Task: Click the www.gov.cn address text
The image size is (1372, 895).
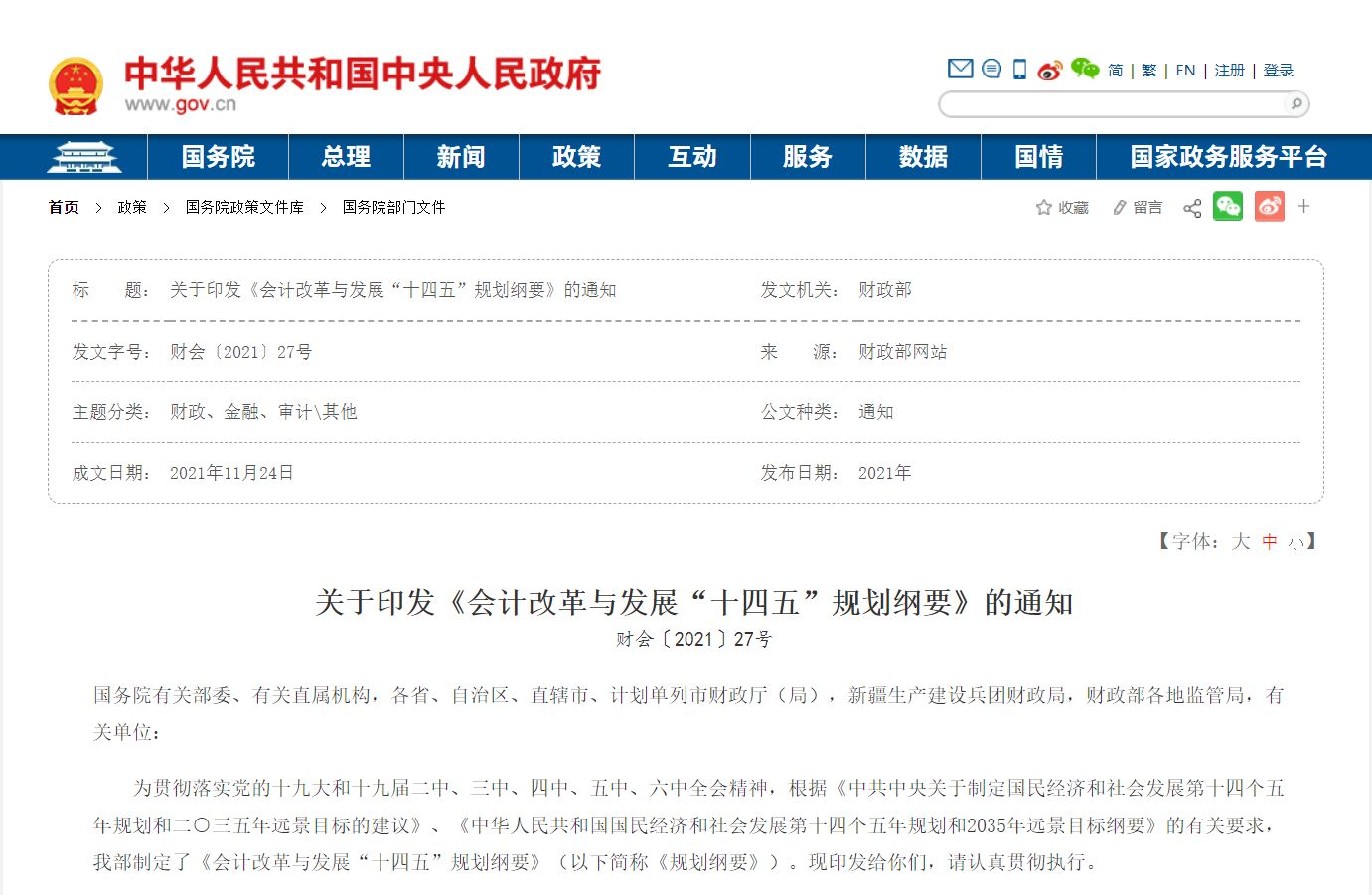Action: (181, 105)
